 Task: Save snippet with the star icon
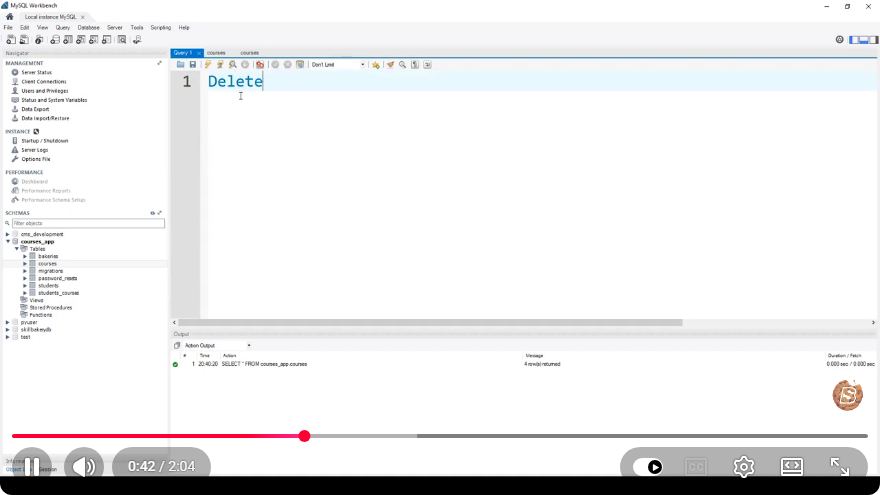375,65
